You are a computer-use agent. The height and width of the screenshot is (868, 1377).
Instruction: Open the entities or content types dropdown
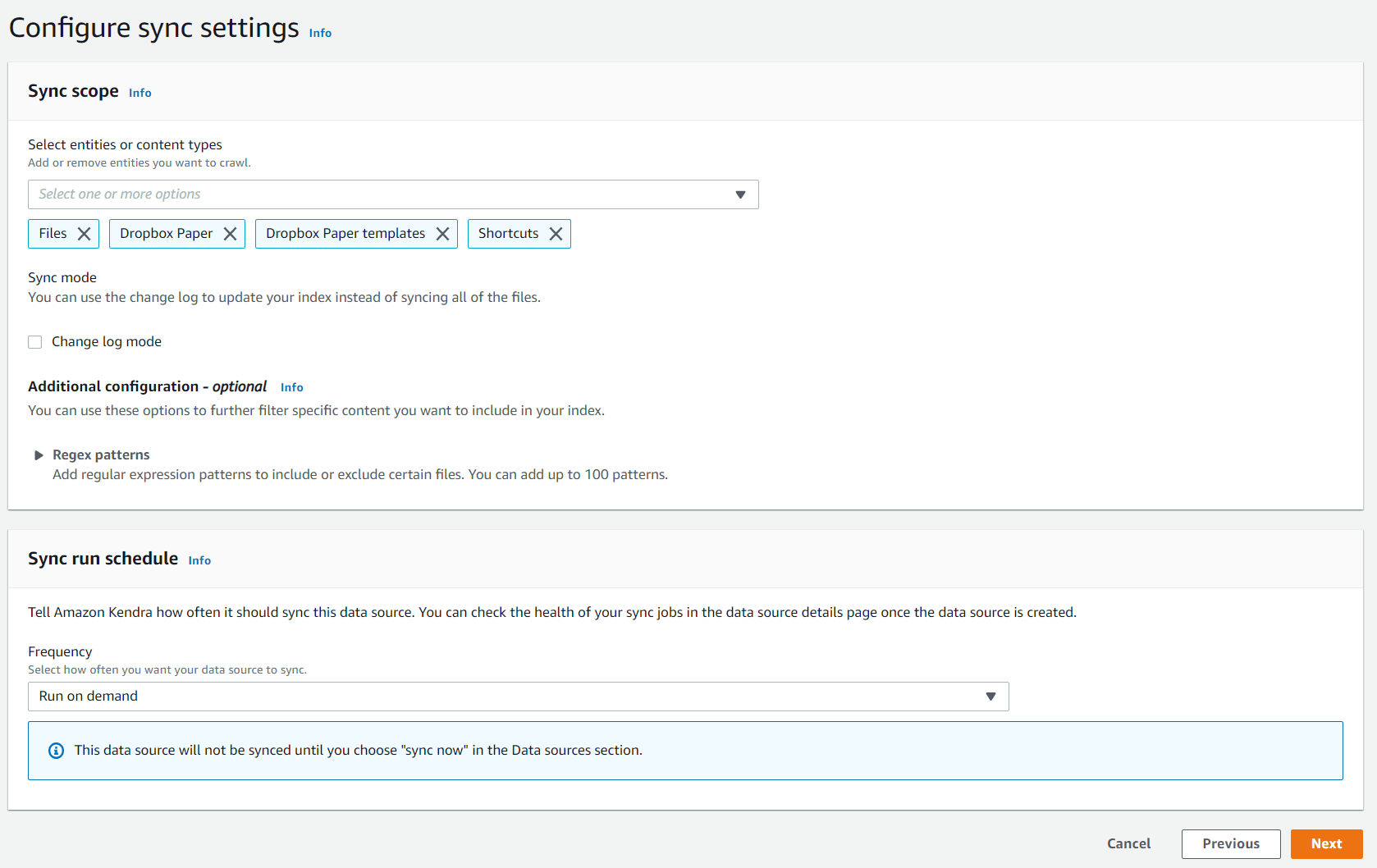pos(393,194)
